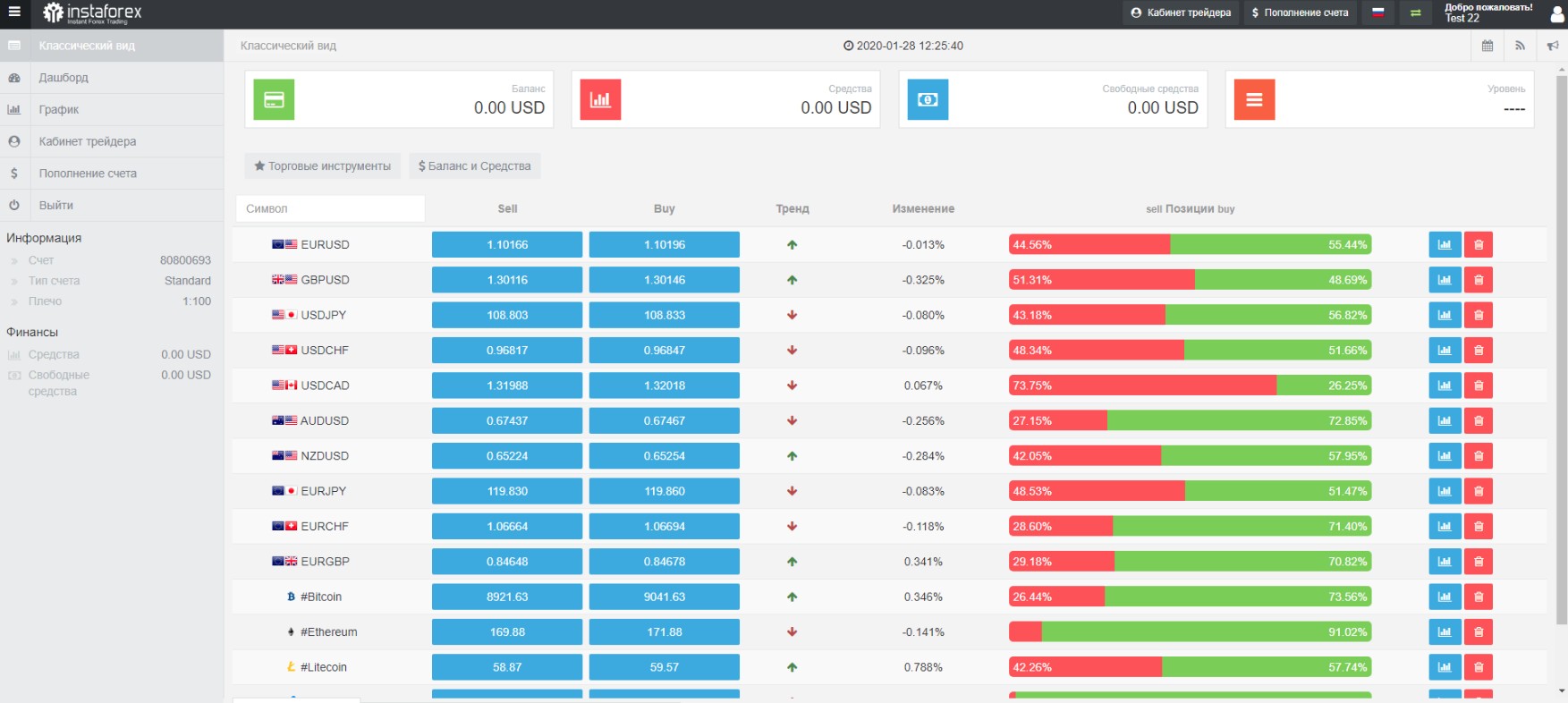Open Пополнение счета in sidebar

click(112, 174)
